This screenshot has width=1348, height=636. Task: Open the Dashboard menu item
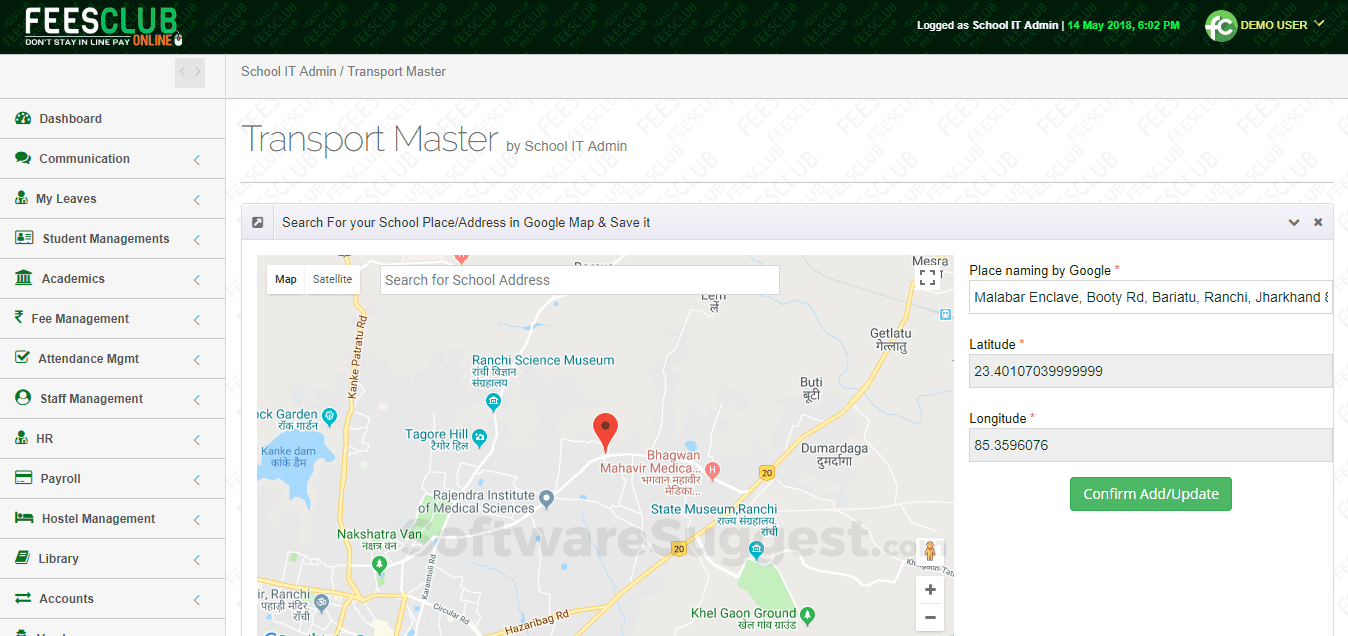coord(112,118)
